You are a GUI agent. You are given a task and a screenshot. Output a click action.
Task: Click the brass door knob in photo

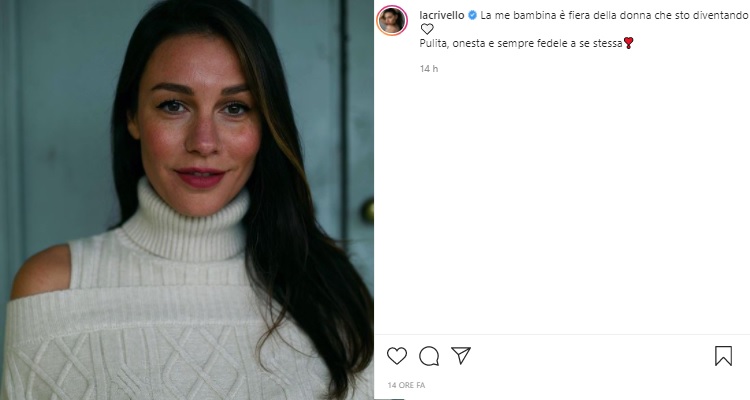[369, 211]
